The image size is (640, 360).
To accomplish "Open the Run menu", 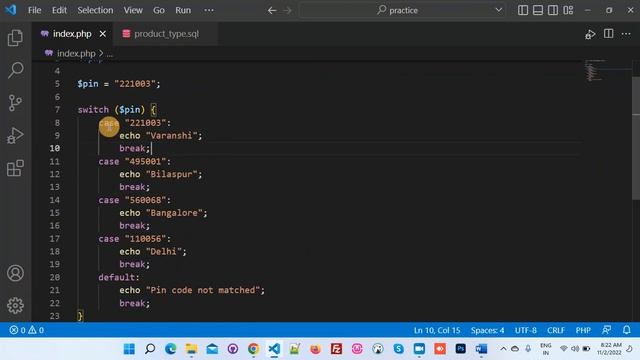I will pos(183,10).
